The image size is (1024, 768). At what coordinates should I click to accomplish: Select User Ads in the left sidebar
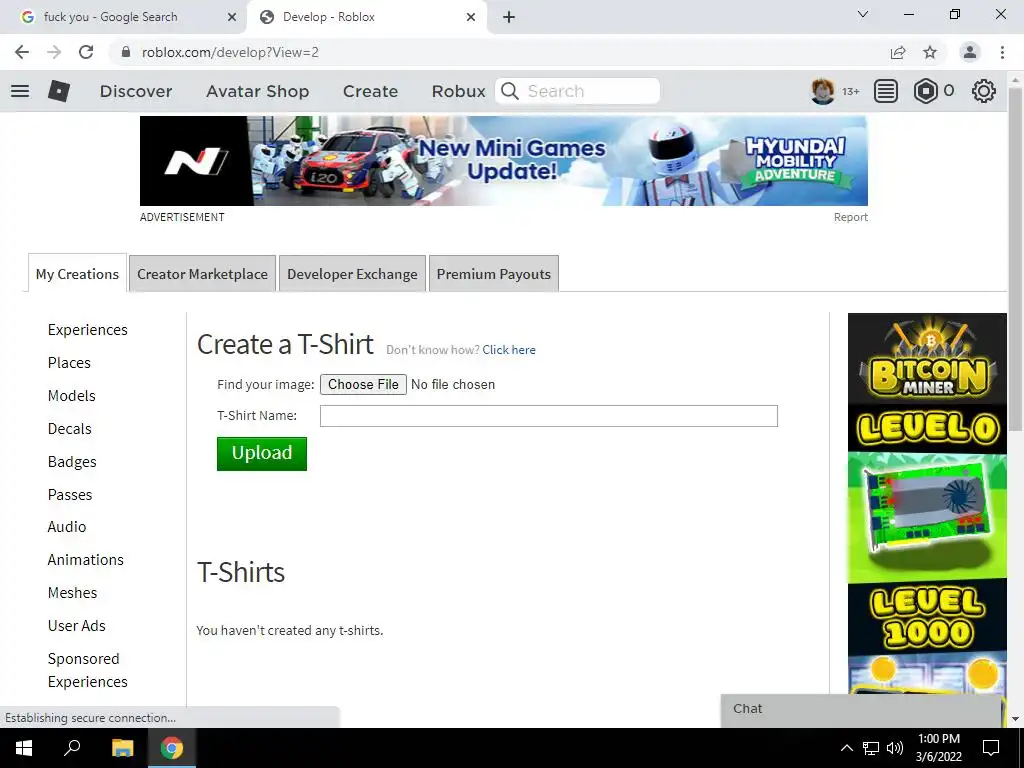tap(76, 626)
